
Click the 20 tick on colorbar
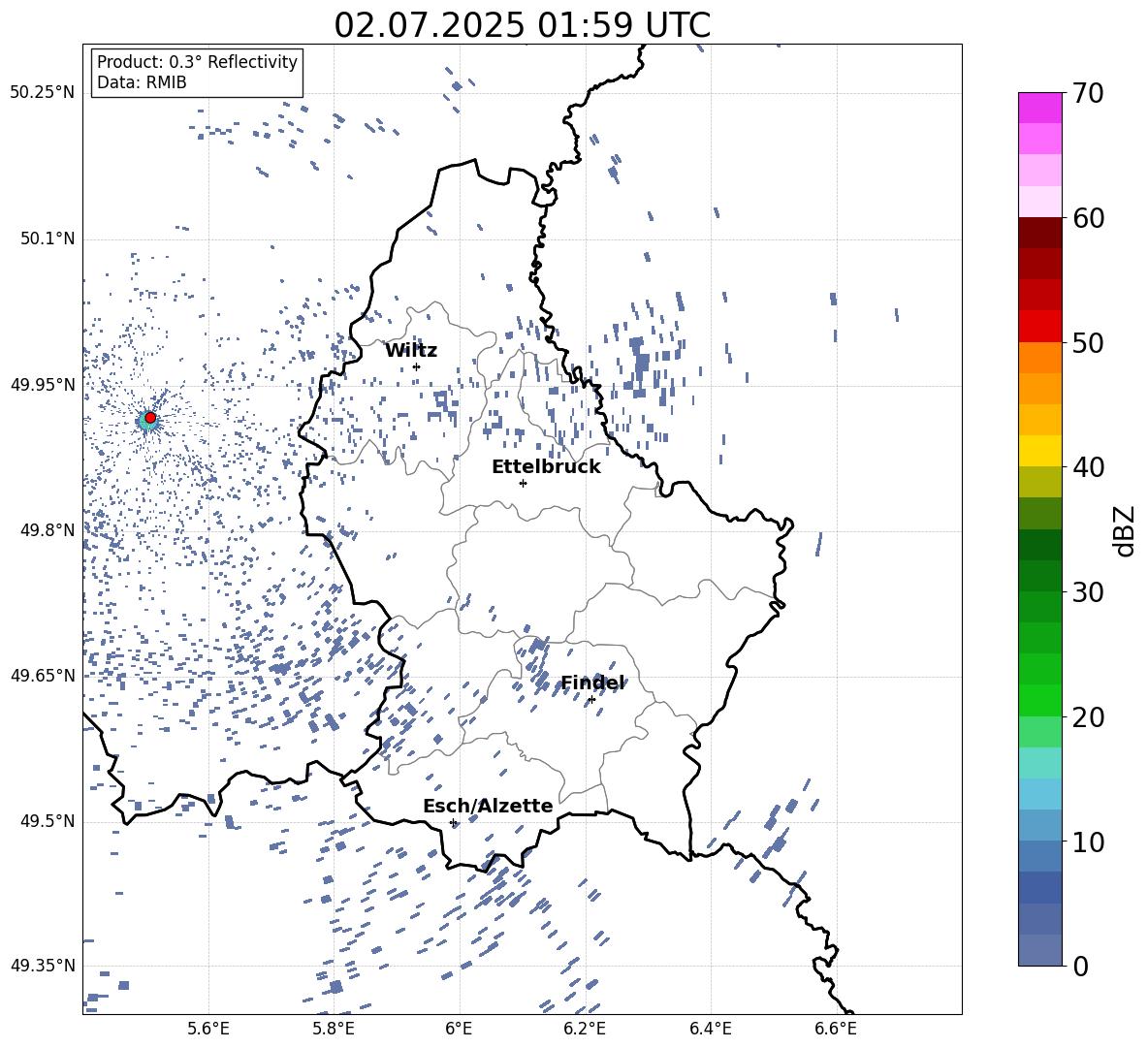[x=1088, y=716]
